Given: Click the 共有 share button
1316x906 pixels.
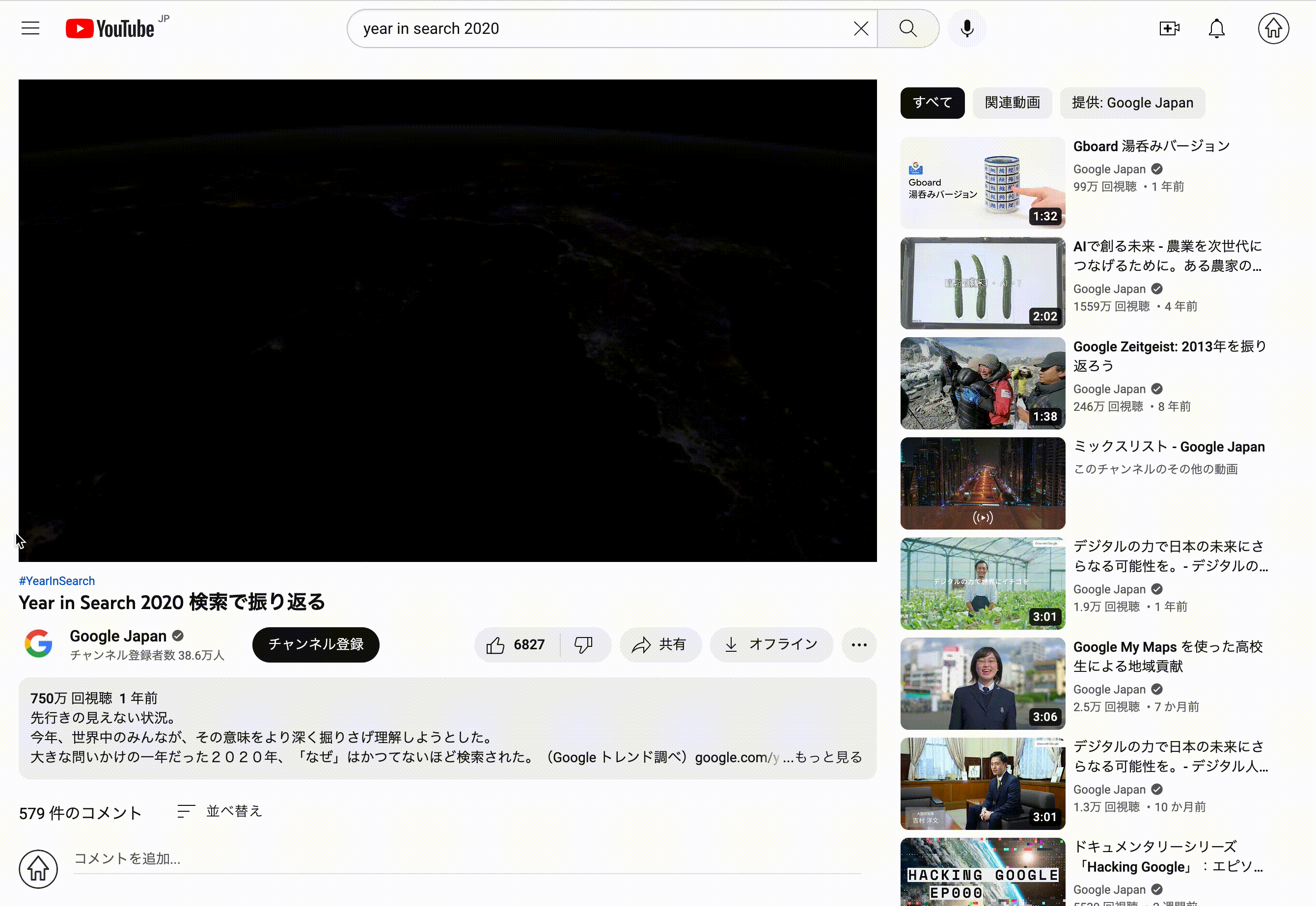Looking at the screenshot, I should [660, 645].
